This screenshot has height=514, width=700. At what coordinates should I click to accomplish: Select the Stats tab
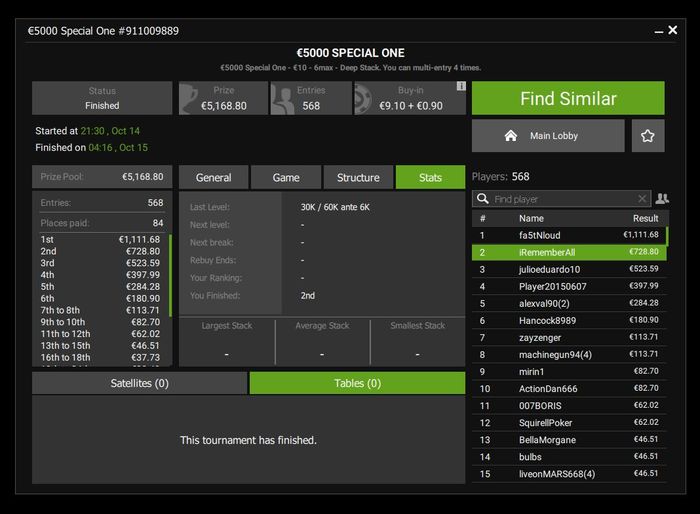click(x=430, y=177)
